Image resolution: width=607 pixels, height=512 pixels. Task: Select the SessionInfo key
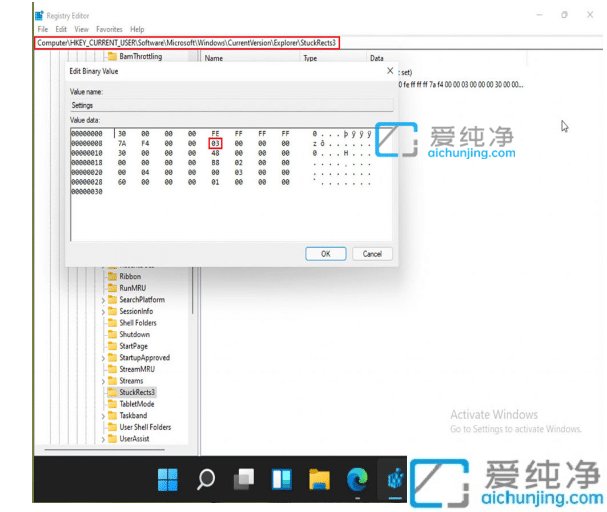[x=136, y=311]
